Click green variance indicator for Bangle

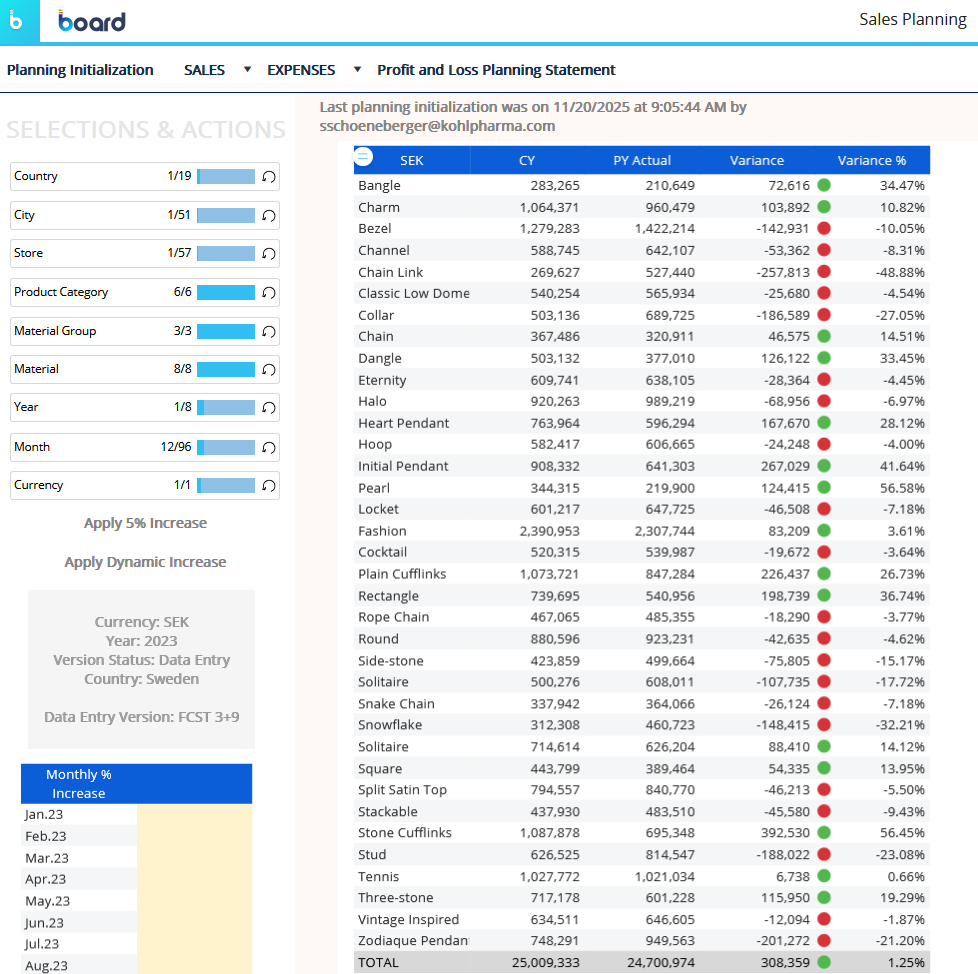pyautogui.click(x=824, y=185)
